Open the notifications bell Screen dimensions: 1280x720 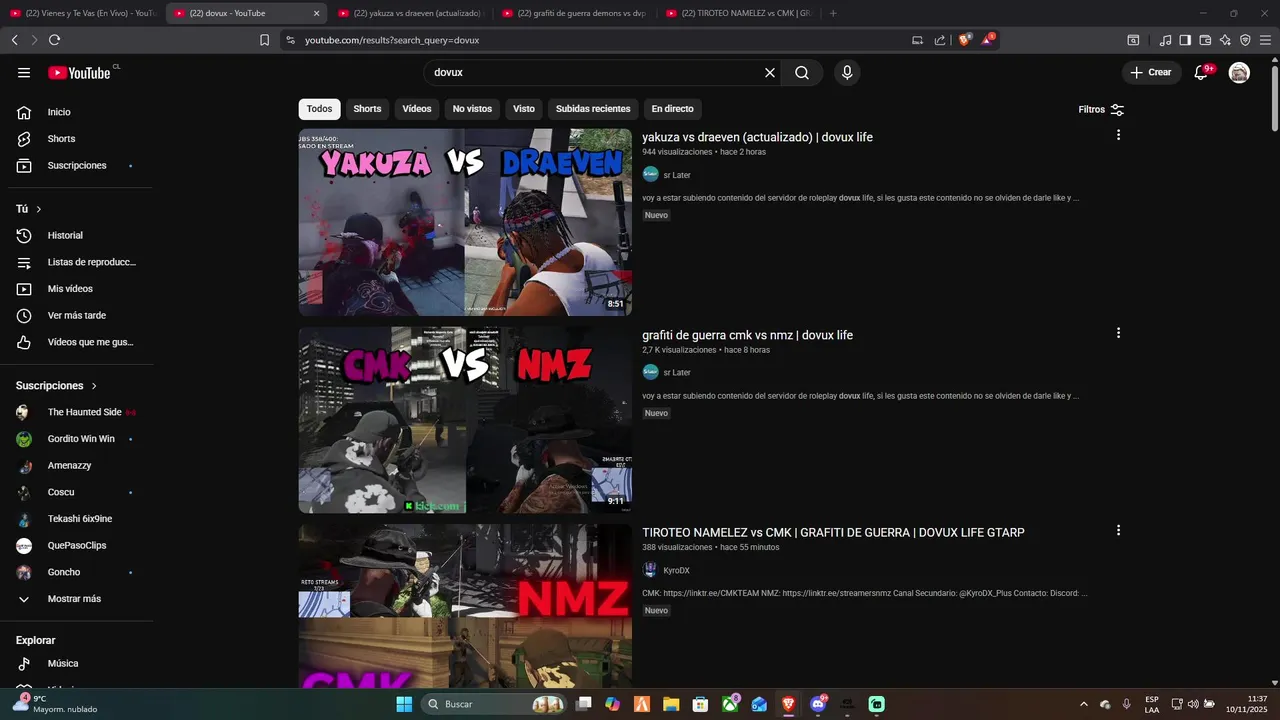point(1201,73)
